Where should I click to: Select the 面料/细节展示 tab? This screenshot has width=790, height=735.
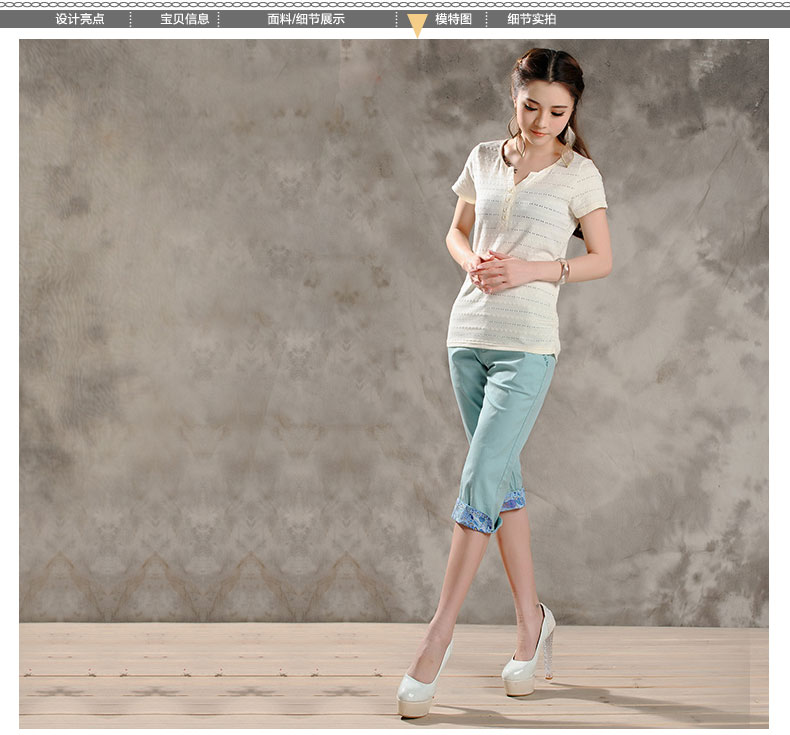pyautogui.click(x=306, y=19)
